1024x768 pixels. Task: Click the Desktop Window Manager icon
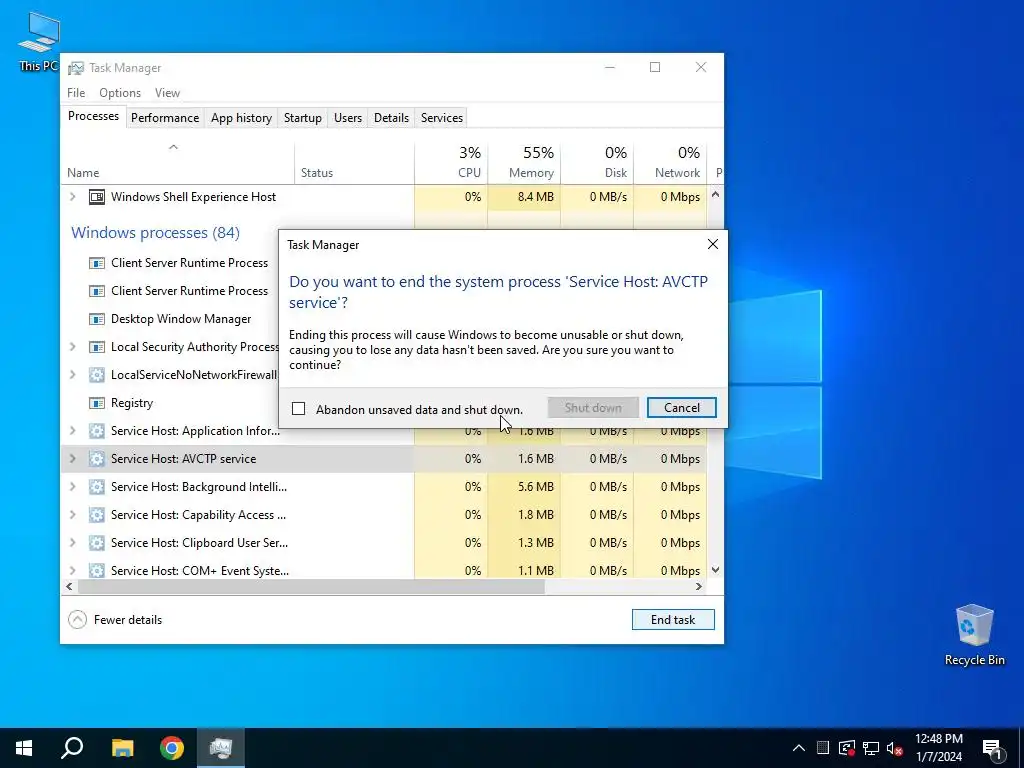tap(97, 319)
